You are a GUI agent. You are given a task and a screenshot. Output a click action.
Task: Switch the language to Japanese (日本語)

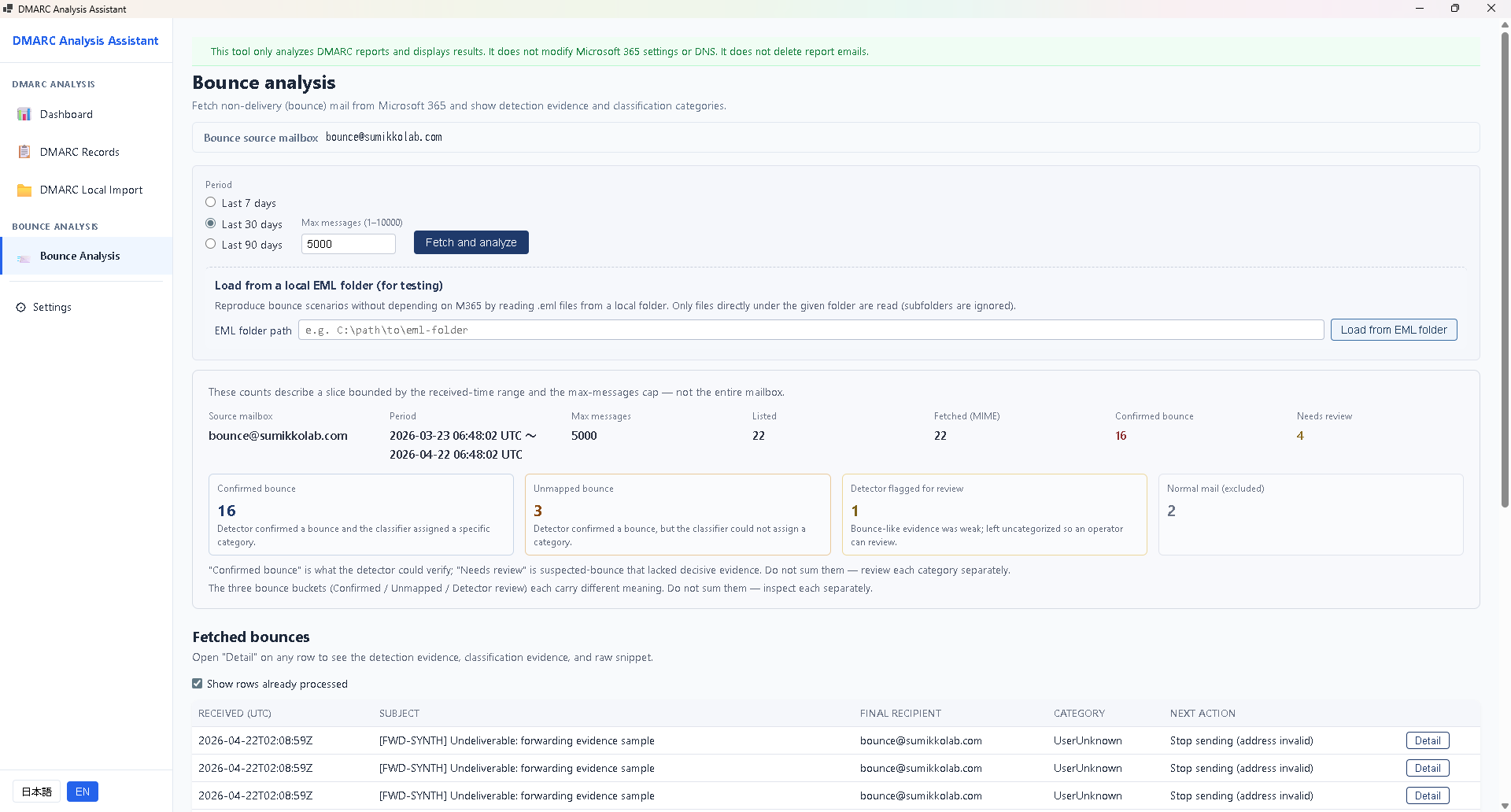(36, 792)
